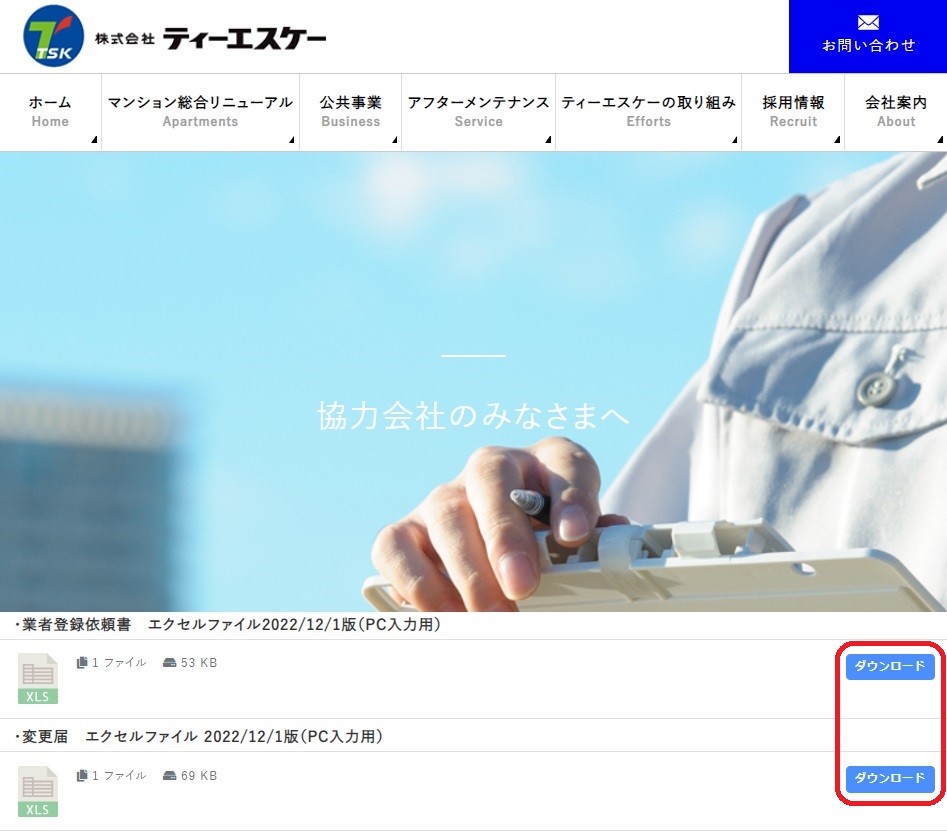This screenshot has width=947, height=832.
Task: Click the XLS file icon for 業者登録依頼書
Action: tap(38, 679)
